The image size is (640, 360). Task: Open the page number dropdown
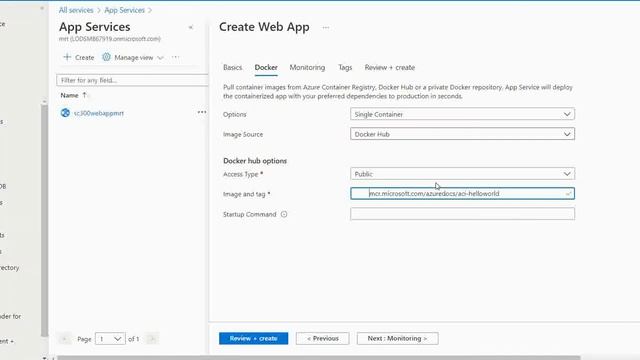pos(110,339)
